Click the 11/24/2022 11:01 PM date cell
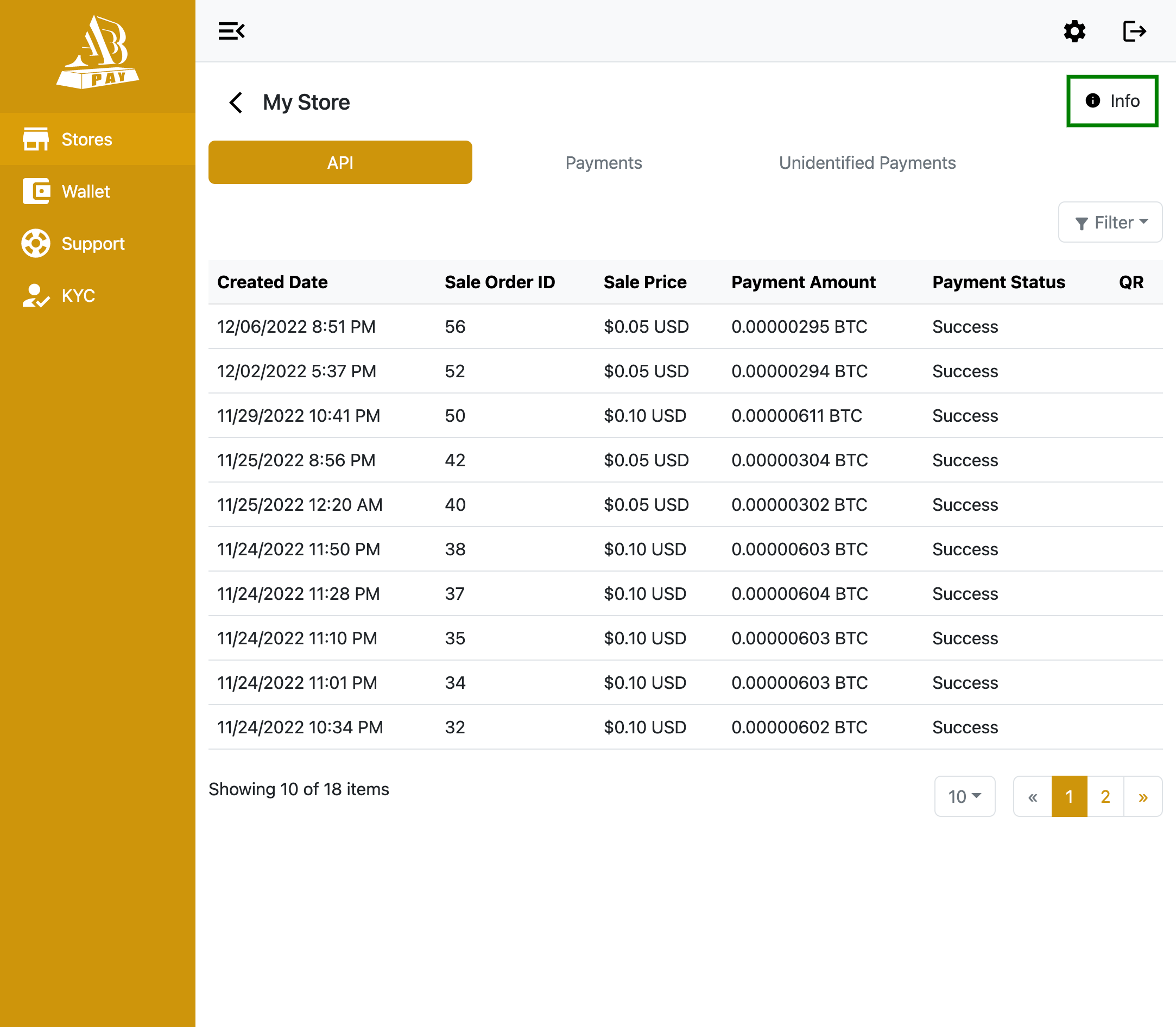 click(298, 682)
